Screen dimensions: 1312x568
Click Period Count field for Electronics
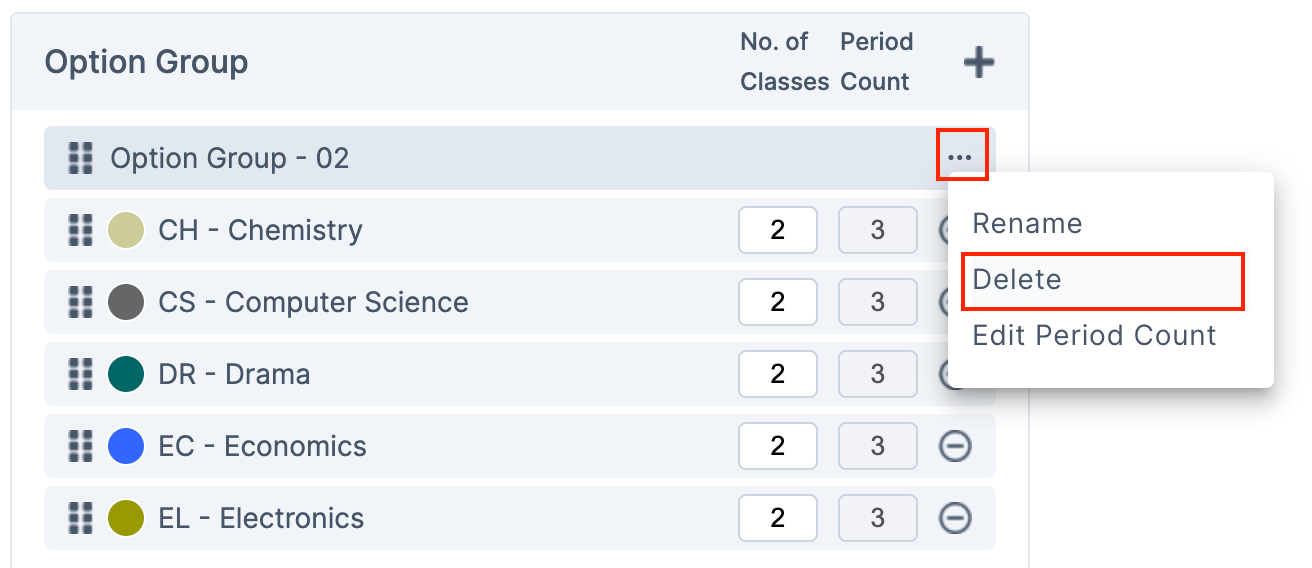coord(877,518)
